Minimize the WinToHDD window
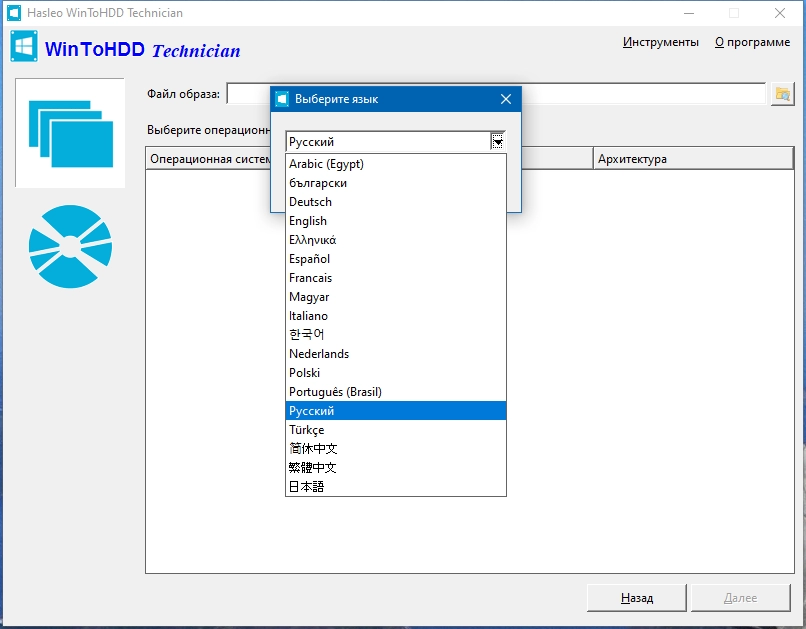 click(x=689, y=13)
